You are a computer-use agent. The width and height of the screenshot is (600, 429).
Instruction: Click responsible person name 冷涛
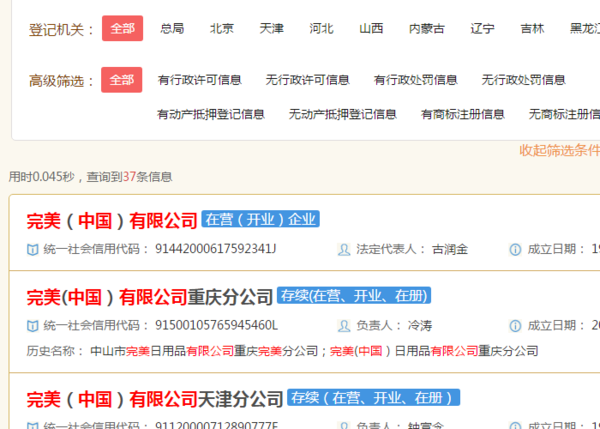point(420,326)
